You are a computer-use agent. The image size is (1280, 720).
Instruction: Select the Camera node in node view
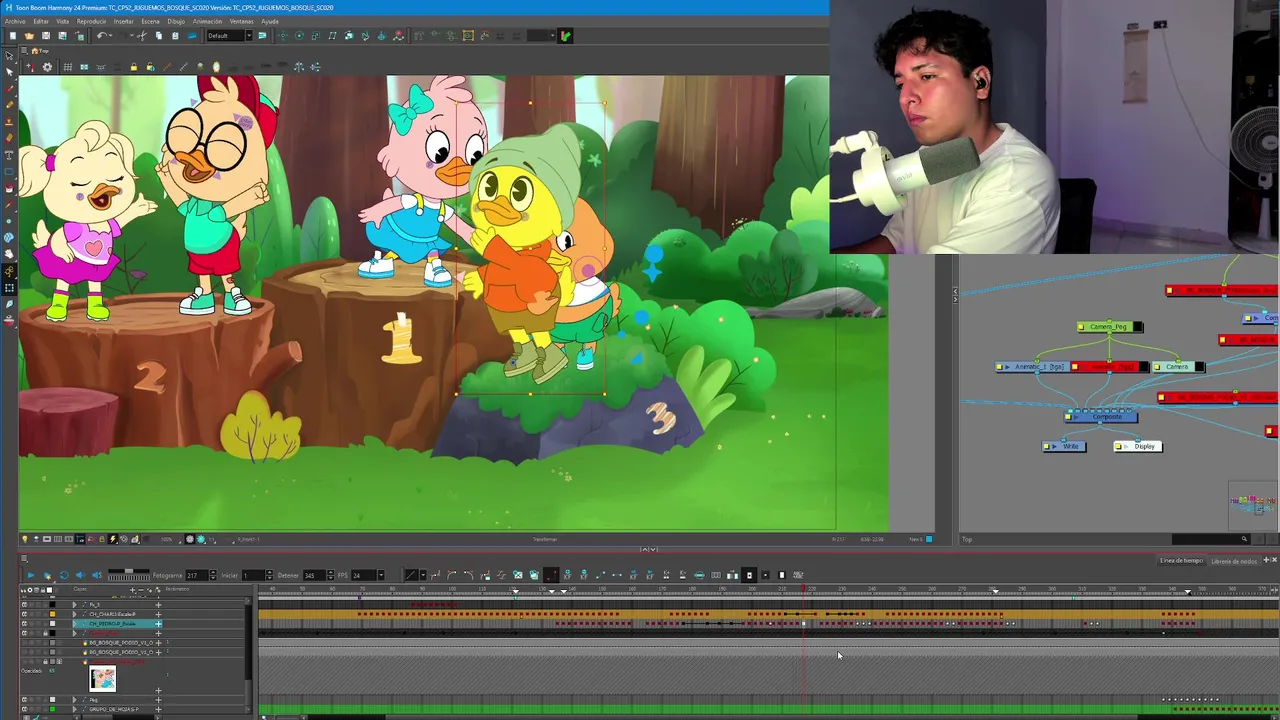pos(1178,367)
